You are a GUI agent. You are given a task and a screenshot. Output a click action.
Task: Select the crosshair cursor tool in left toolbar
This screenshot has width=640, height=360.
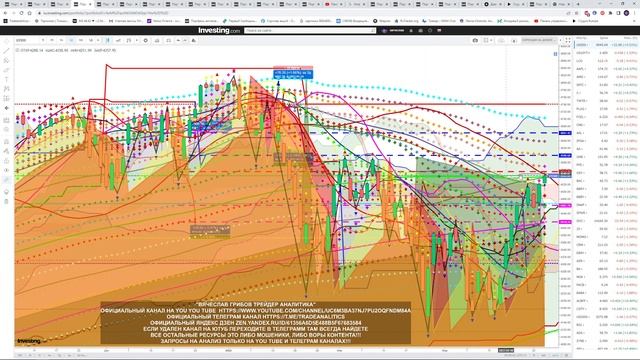point(6,41)
